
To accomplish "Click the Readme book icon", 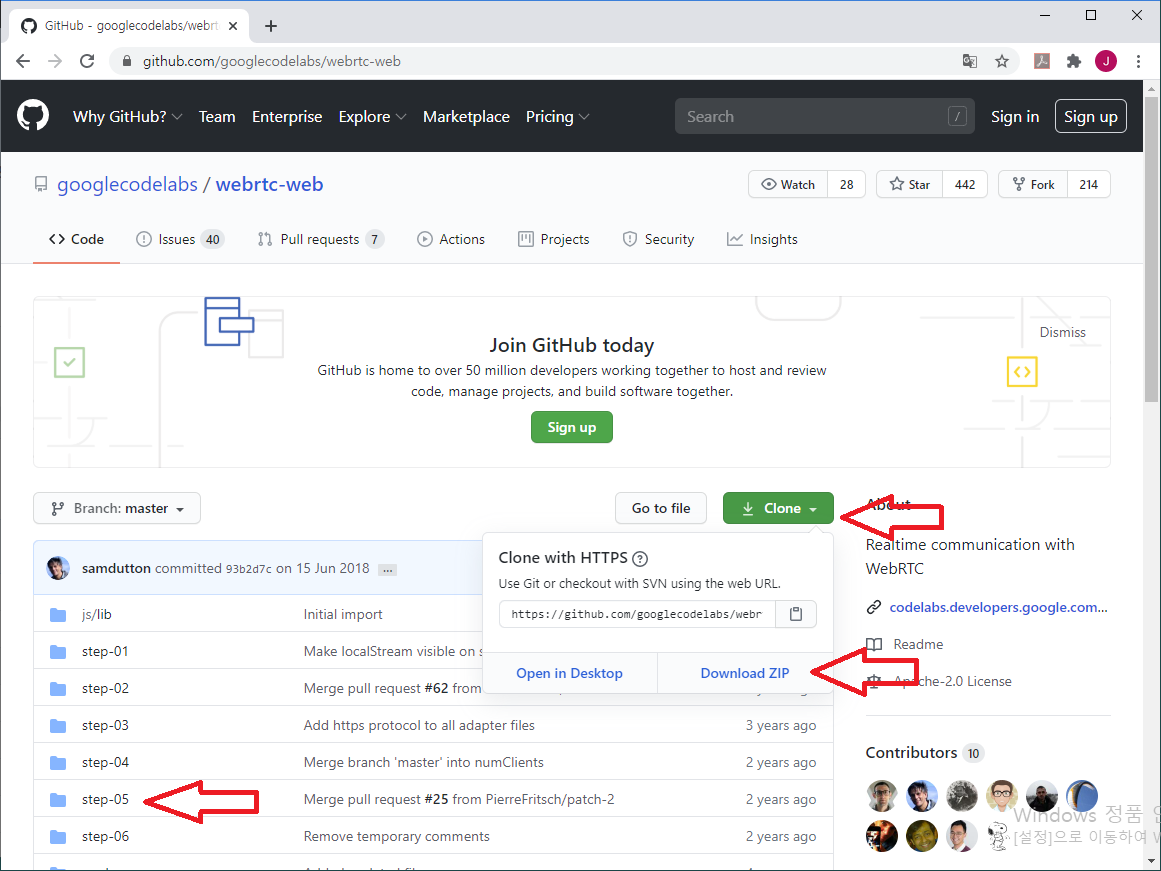I will point(874,644).
